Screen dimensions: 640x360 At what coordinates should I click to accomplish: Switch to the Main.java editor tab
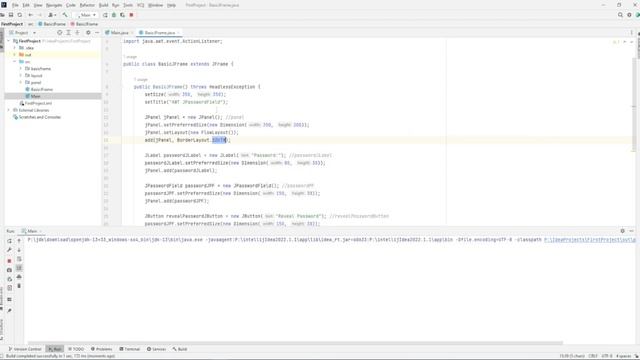click(x=117, y=33)
